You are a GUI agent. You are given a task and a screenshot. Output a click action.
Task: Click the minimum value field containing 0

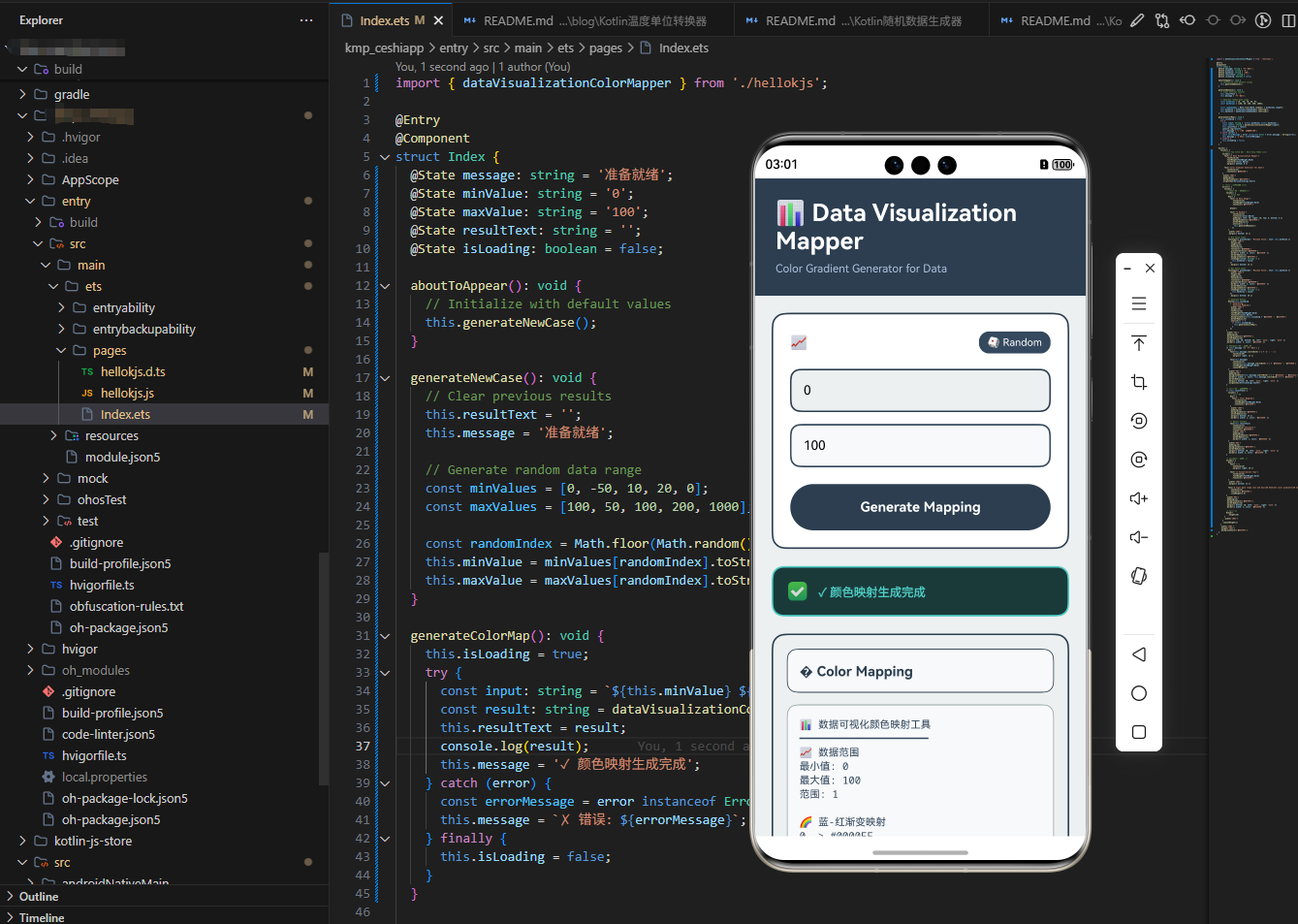(920, 390)
